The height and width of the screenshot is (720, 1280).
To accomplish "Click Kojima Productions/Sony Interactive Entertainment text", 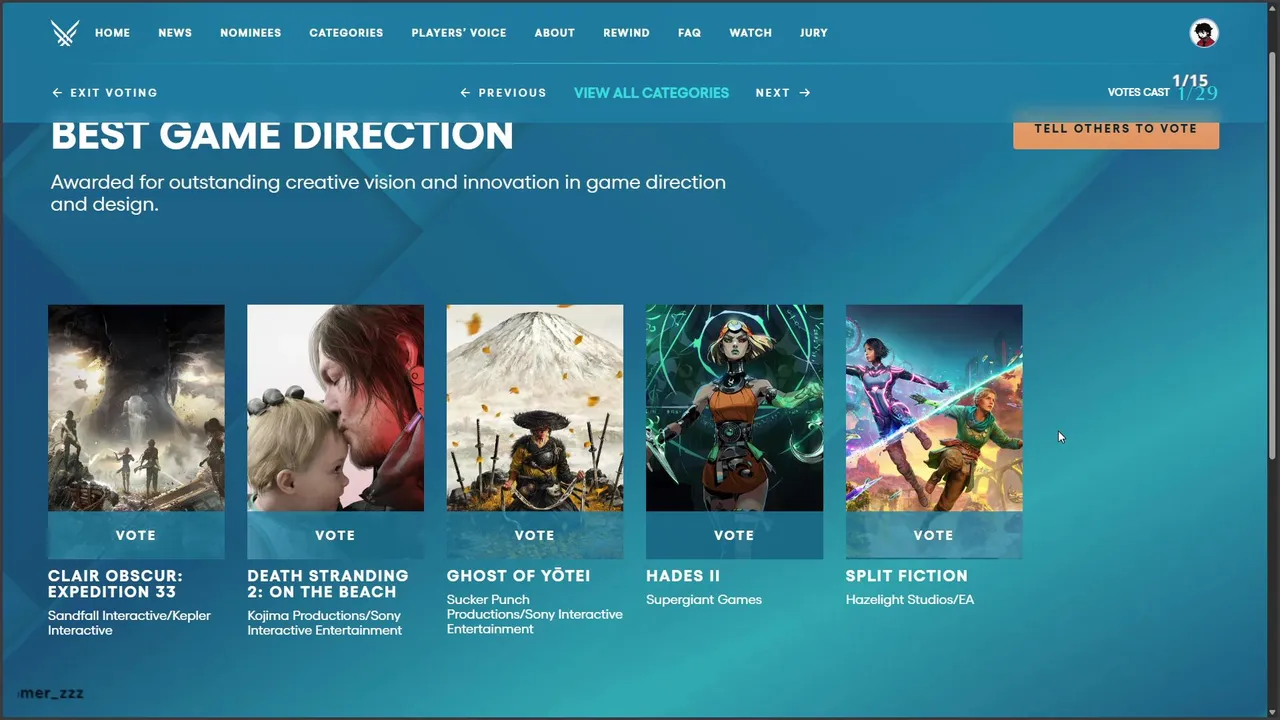I will coord(325,623).
